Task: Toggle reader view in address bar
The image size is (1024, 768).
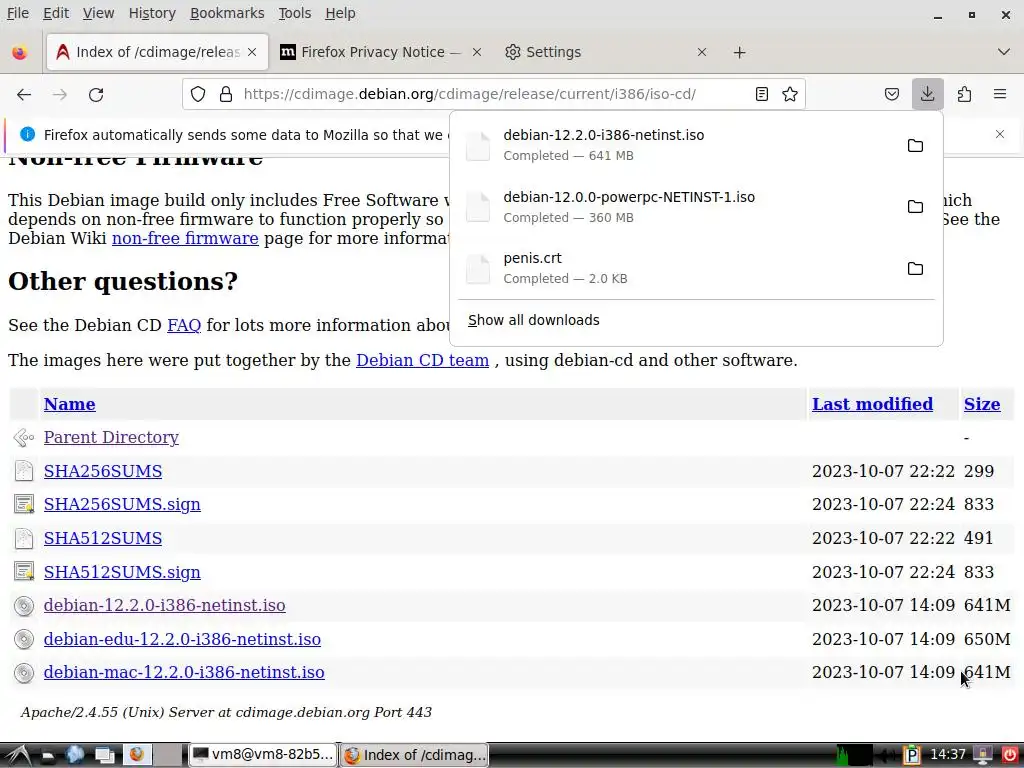Action: (761, 94)
